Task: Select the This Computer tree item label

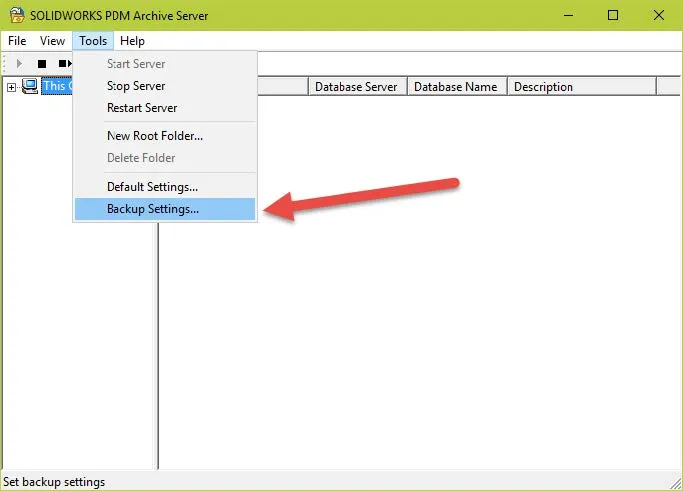Action: click(57, 86)
